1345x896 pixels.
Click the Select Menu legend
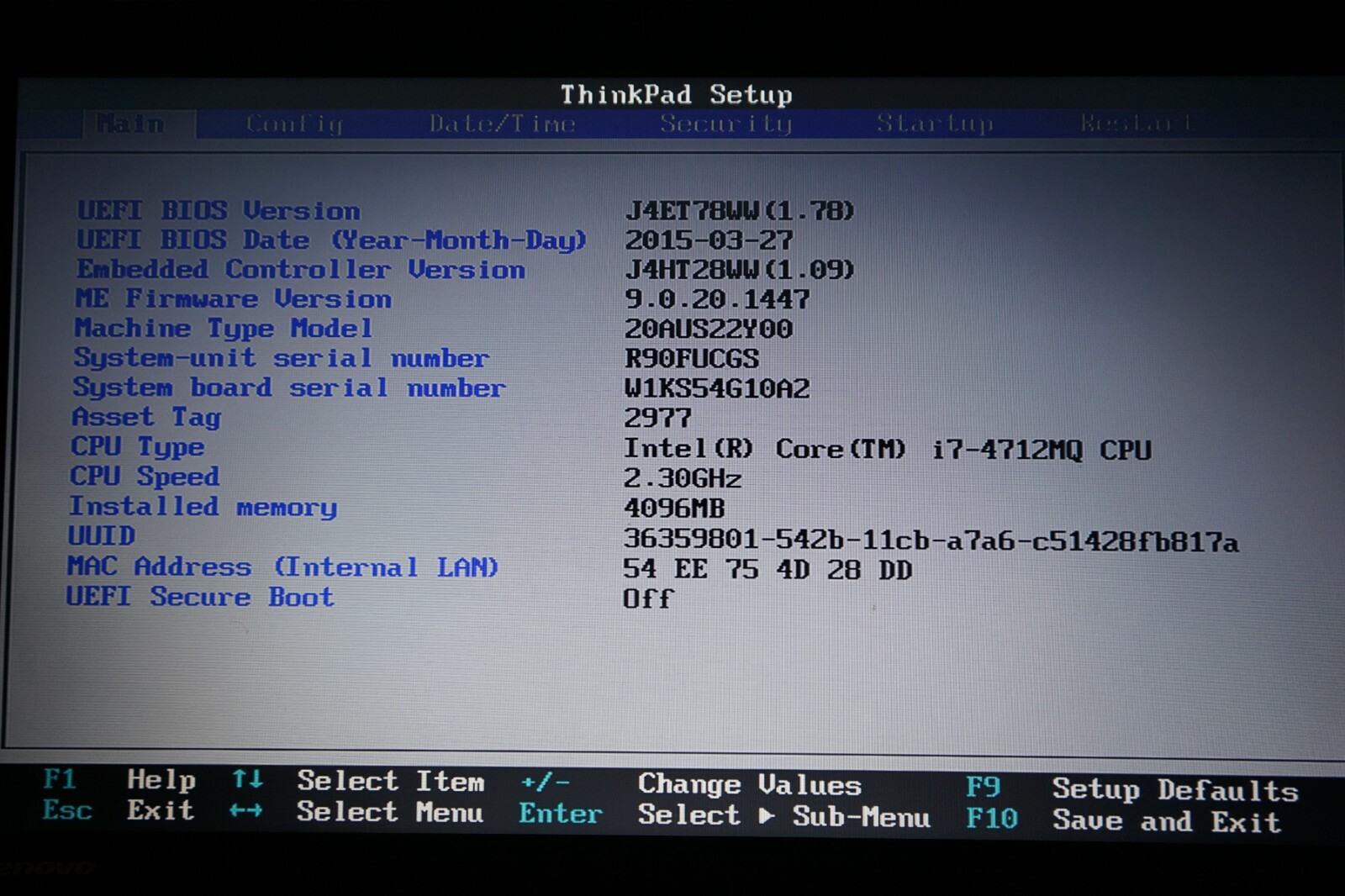pos(390,812)
